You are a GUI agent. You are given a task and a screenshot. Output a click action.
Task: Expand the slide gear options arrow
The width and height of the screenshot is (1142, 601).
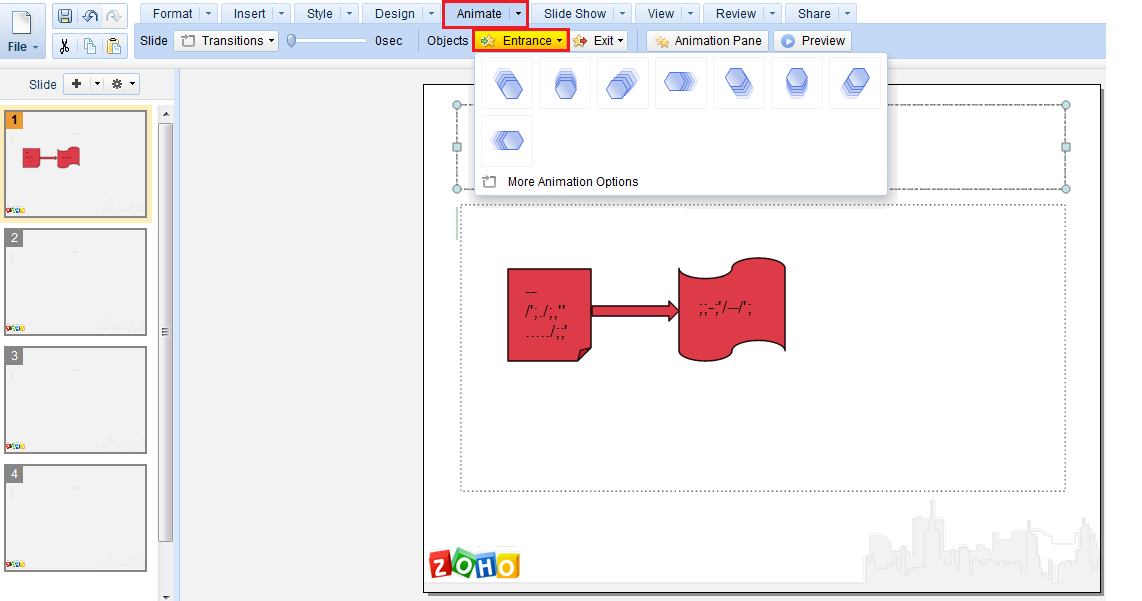[133, 84]
